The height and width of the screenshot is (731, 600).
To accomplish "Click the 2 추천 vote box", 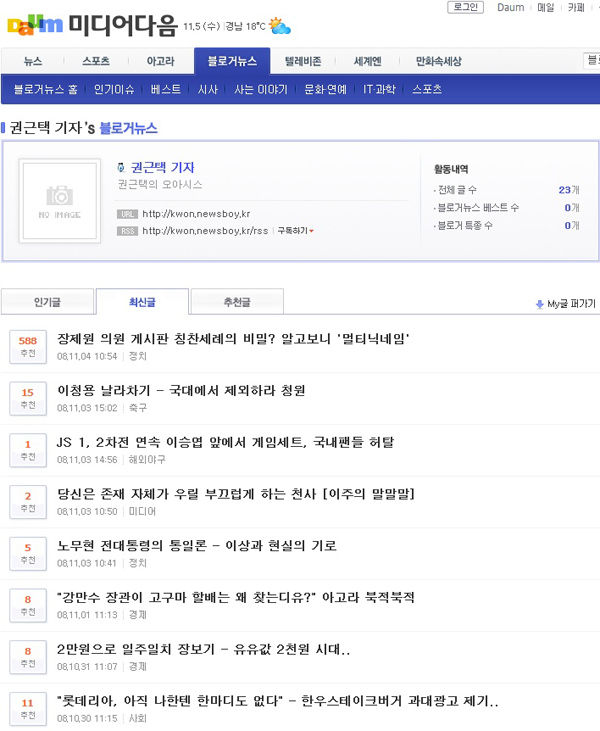I will tap(28, 501).
